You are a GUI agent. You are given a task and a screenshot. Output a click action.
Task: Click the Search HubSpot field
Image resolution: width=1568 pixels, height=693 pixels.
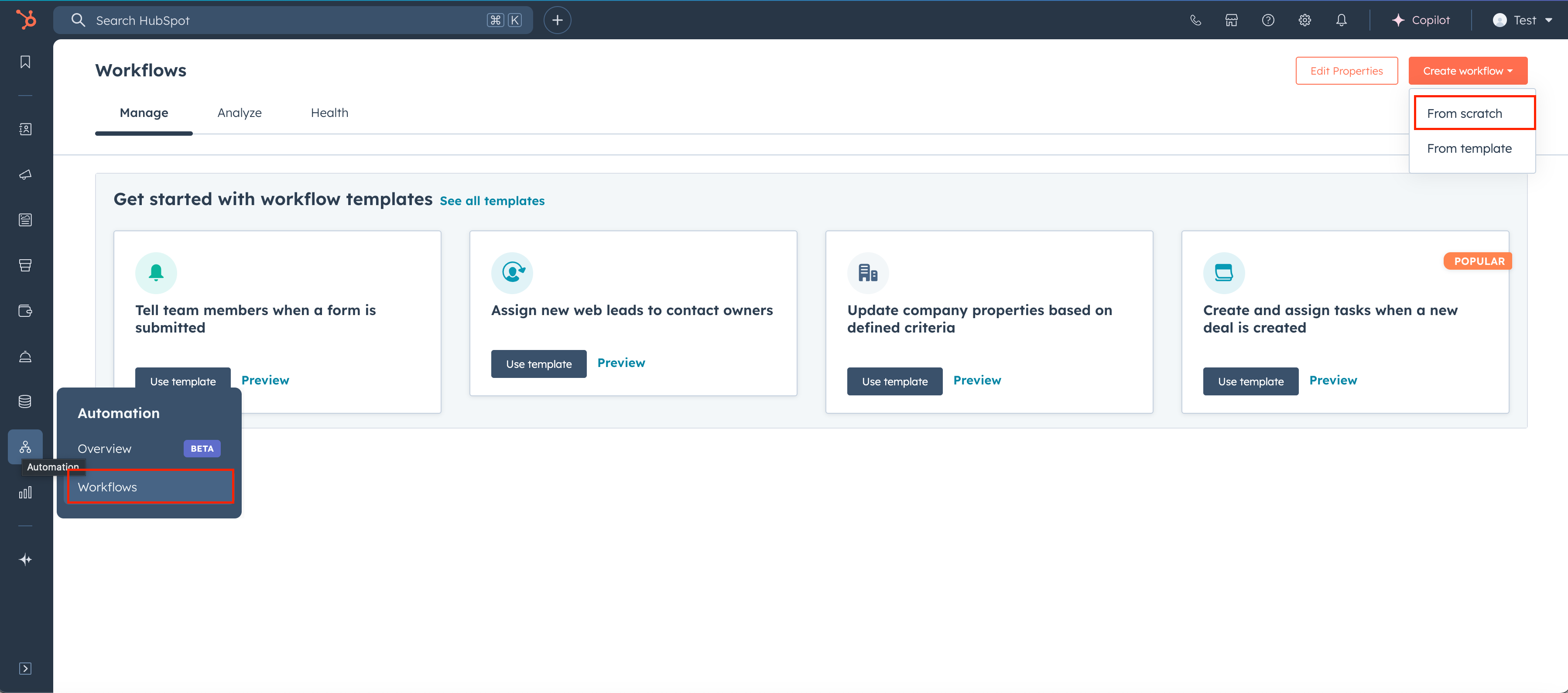point(293,20)
